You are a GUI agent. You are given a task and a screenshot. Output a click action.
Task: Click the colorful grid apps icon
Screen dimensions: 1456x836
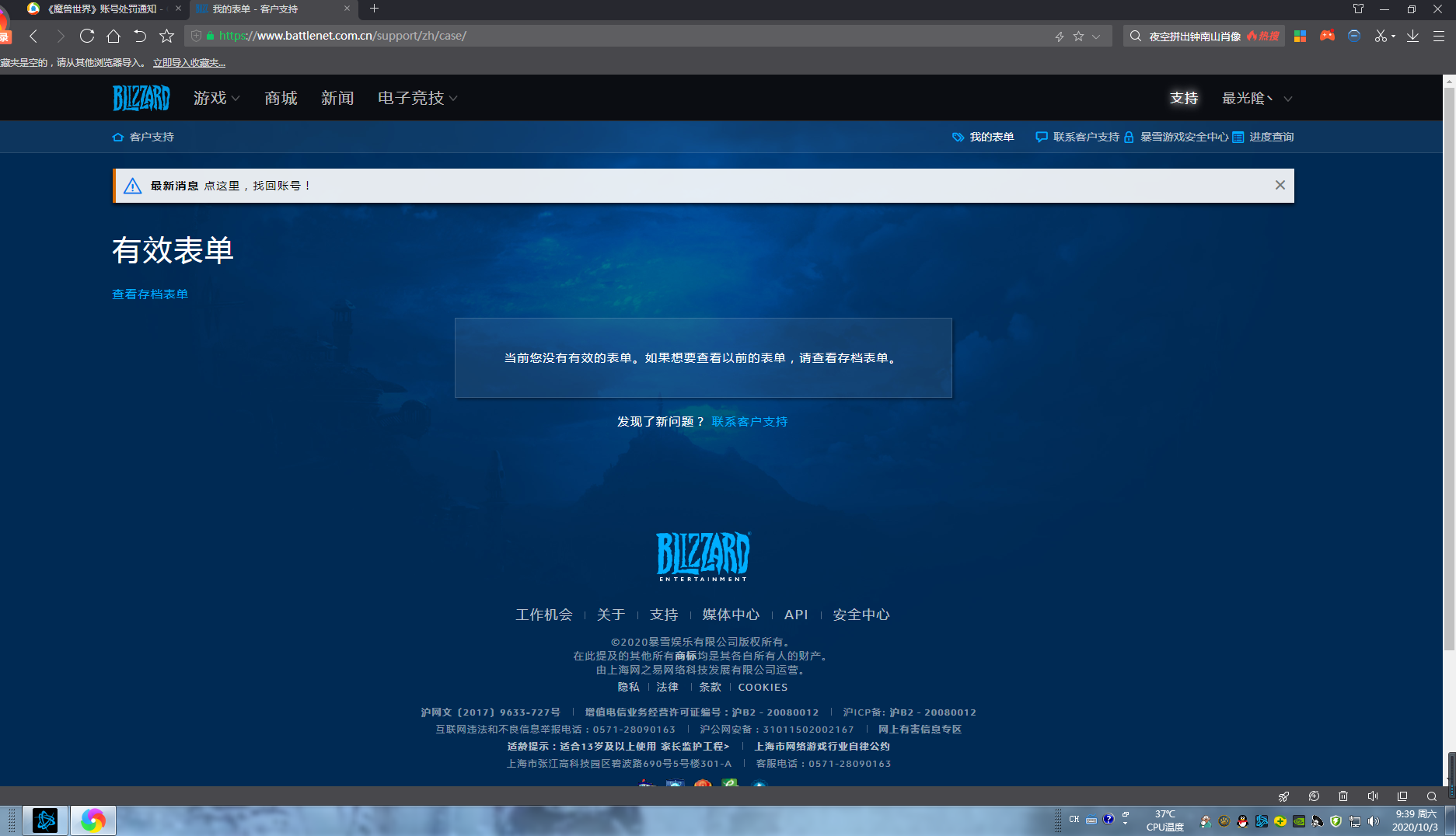(1300, 36)
